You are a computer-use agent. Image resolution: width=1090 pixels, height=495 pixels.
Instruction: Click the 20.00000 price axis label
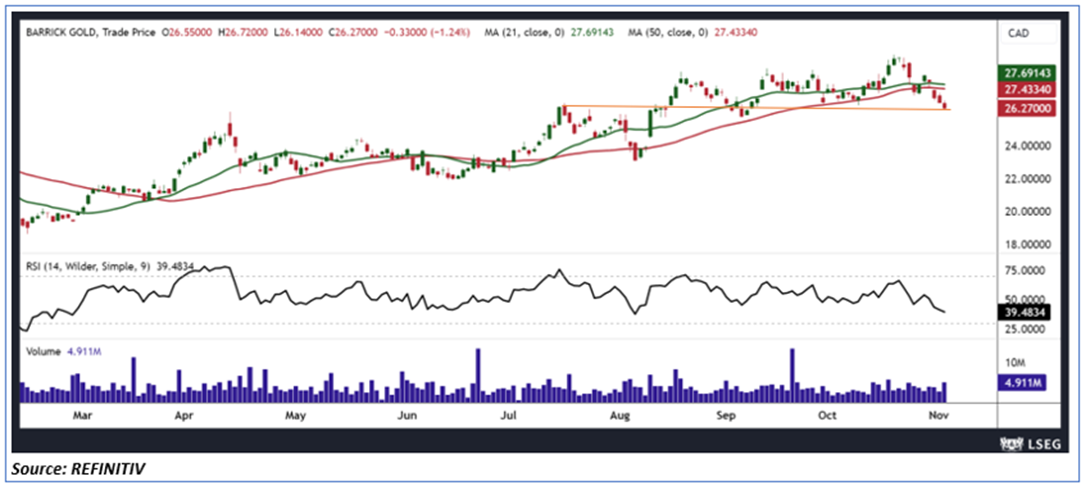(1027, 211)
